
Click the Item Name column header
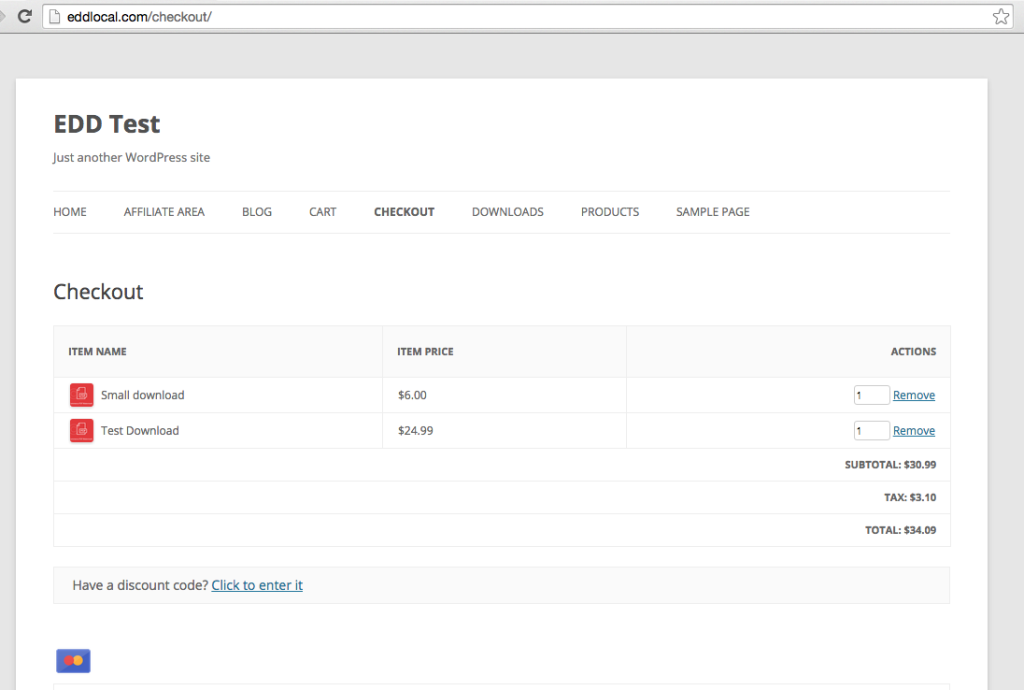click(x=97, y=351)
